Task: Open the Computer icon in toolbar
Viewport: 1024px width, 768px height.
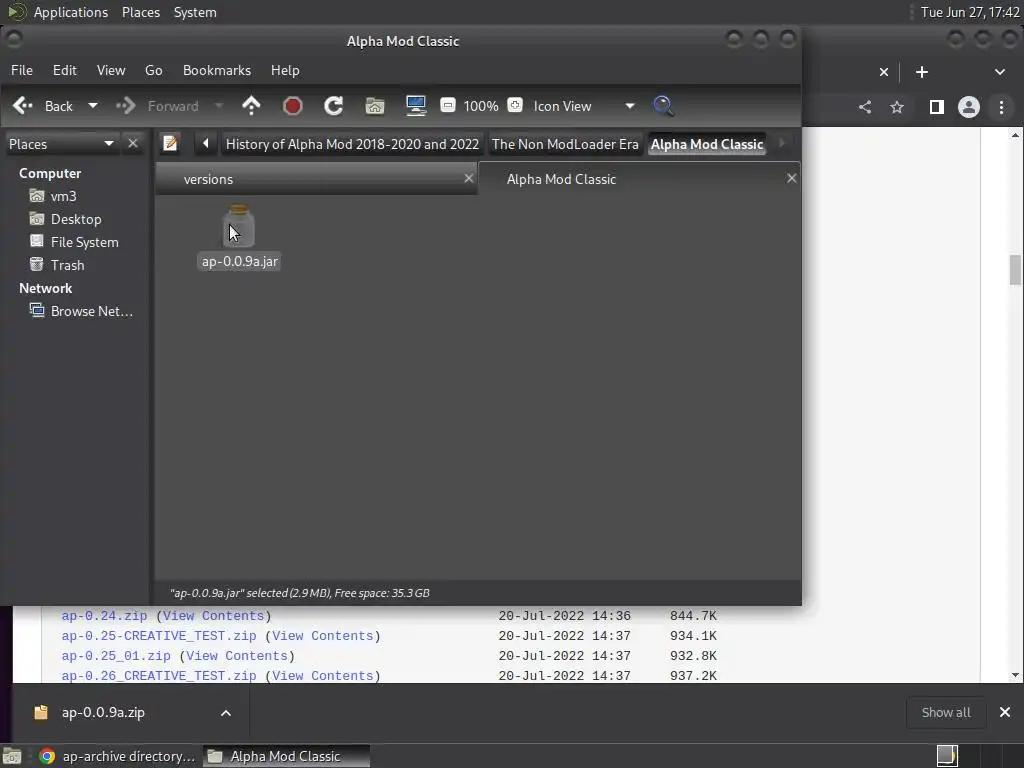Action: [x=416, y=106]
